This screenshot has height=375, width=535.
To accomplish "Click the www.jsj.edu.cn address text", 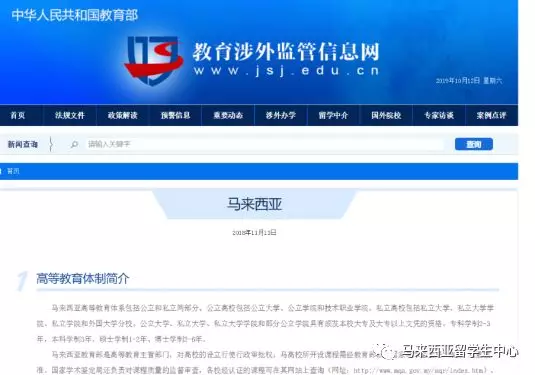I will [286, 71].
